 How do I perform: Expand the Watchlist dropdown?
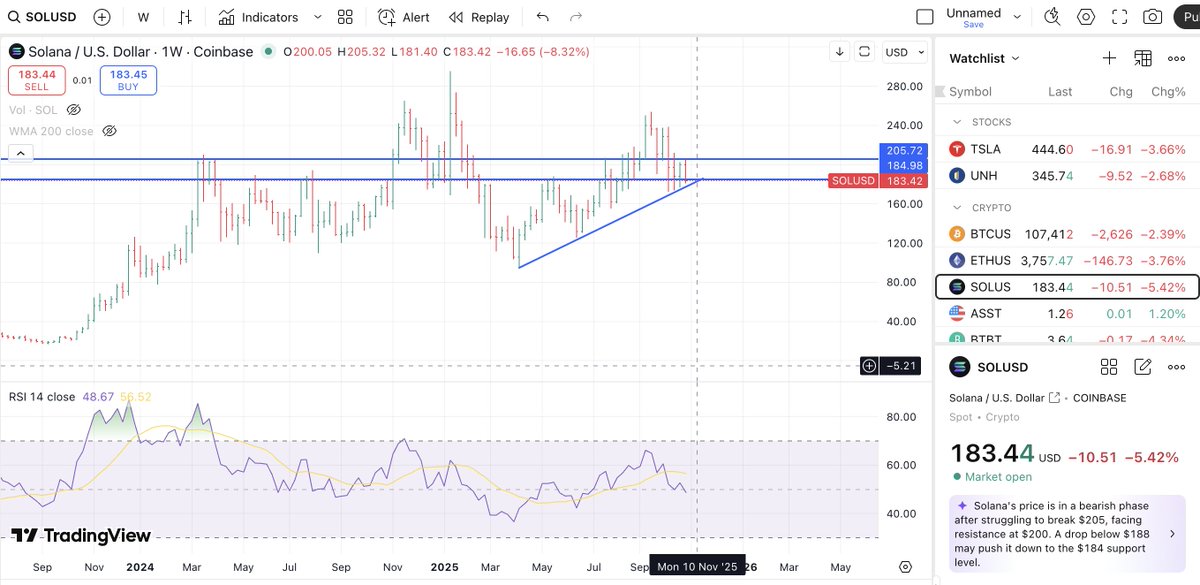[x=985, y=58]
